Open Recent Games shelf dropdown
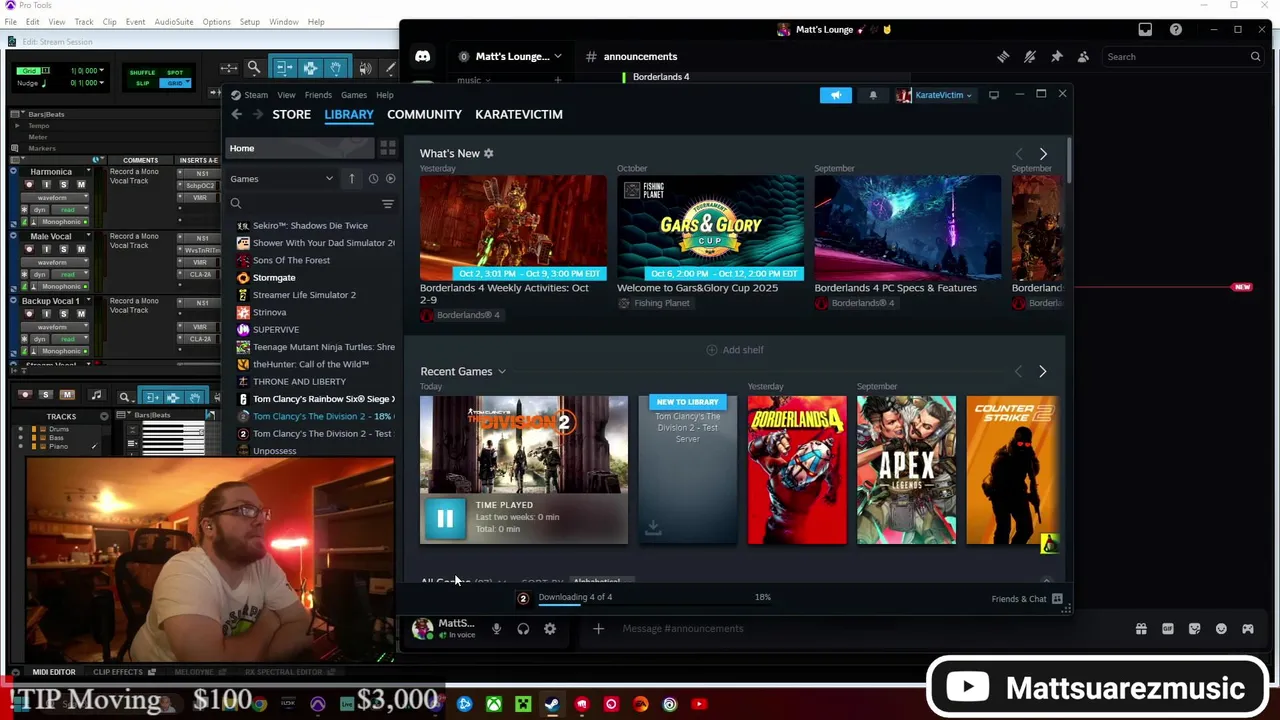The height and width of the screenshot is (720, 1280). [x=502, y=372]
